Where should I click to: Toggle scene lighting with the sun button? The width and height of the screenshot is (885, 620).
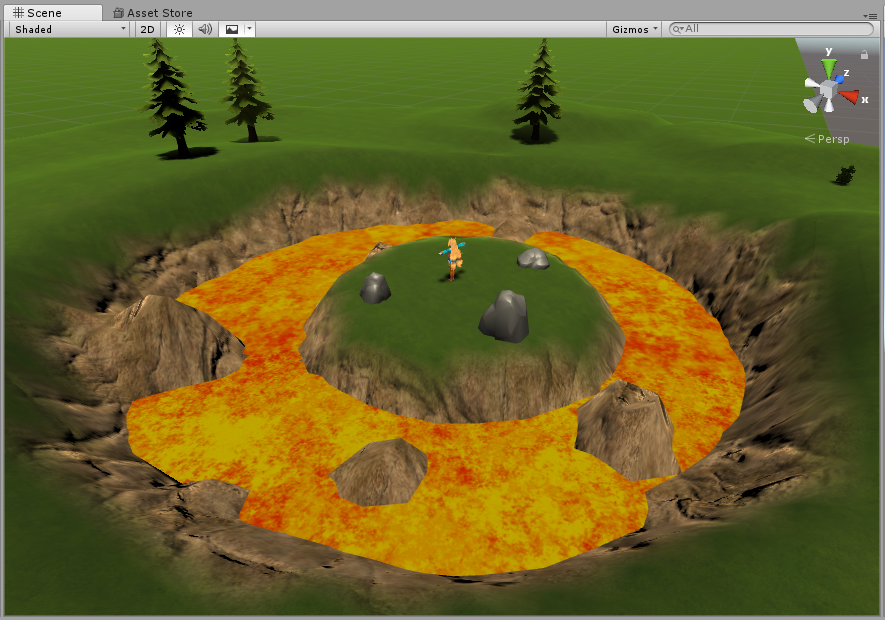[x=179, y=29]
